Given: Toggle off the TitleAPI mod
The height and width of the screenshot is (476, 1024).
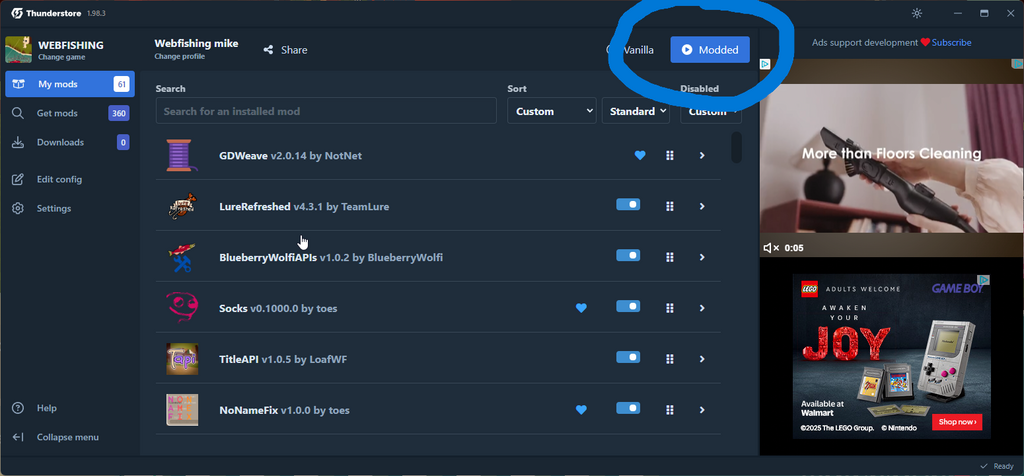Looking at the screenshot, I should click(628, 357).
